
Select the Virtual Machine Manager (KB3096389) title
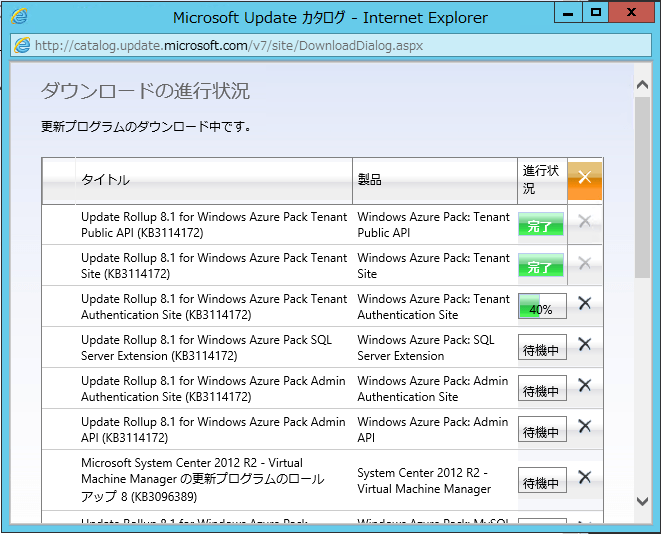[x=203, y=479]
